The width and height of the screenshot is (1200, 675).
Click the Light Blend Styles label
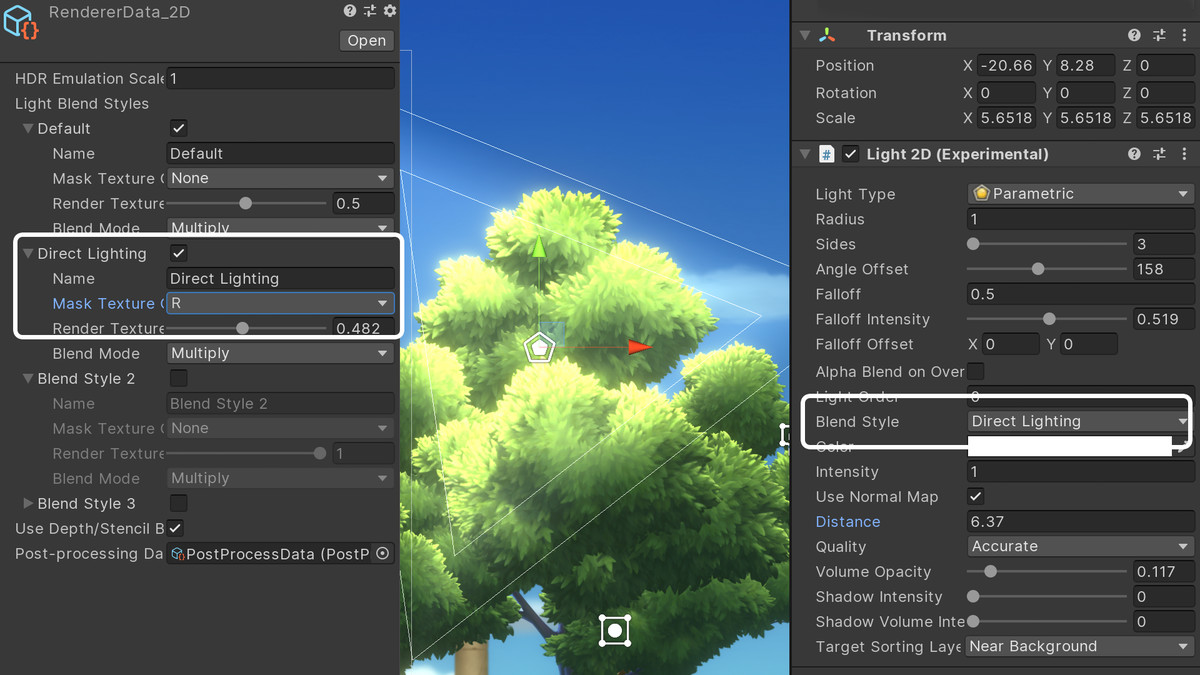coord(82,104)
